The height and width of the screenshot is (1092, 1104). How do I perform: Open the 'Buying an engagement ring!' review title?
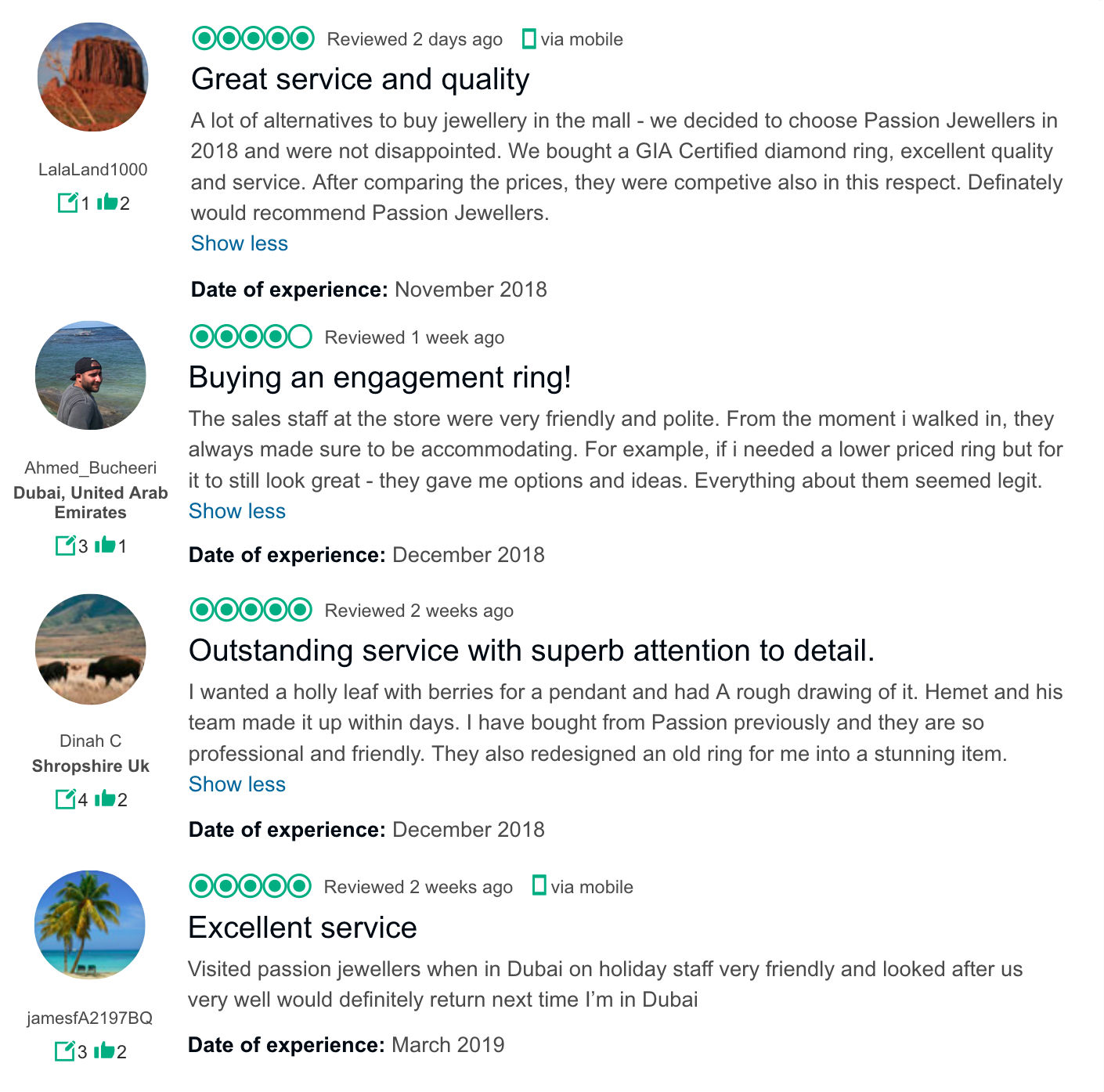[x=380, y=377]
